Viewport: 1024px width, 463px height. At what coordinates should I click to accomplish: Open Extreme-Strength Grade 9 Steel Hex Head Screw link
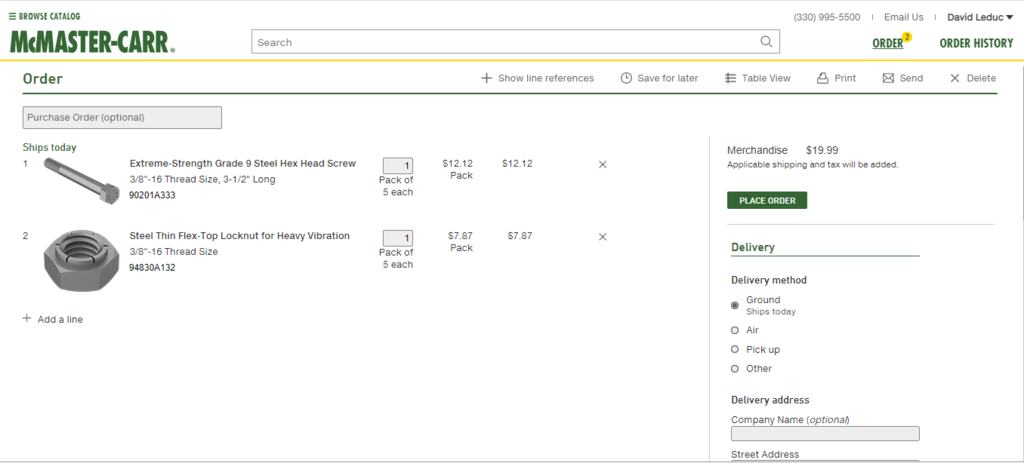point(242,163)
